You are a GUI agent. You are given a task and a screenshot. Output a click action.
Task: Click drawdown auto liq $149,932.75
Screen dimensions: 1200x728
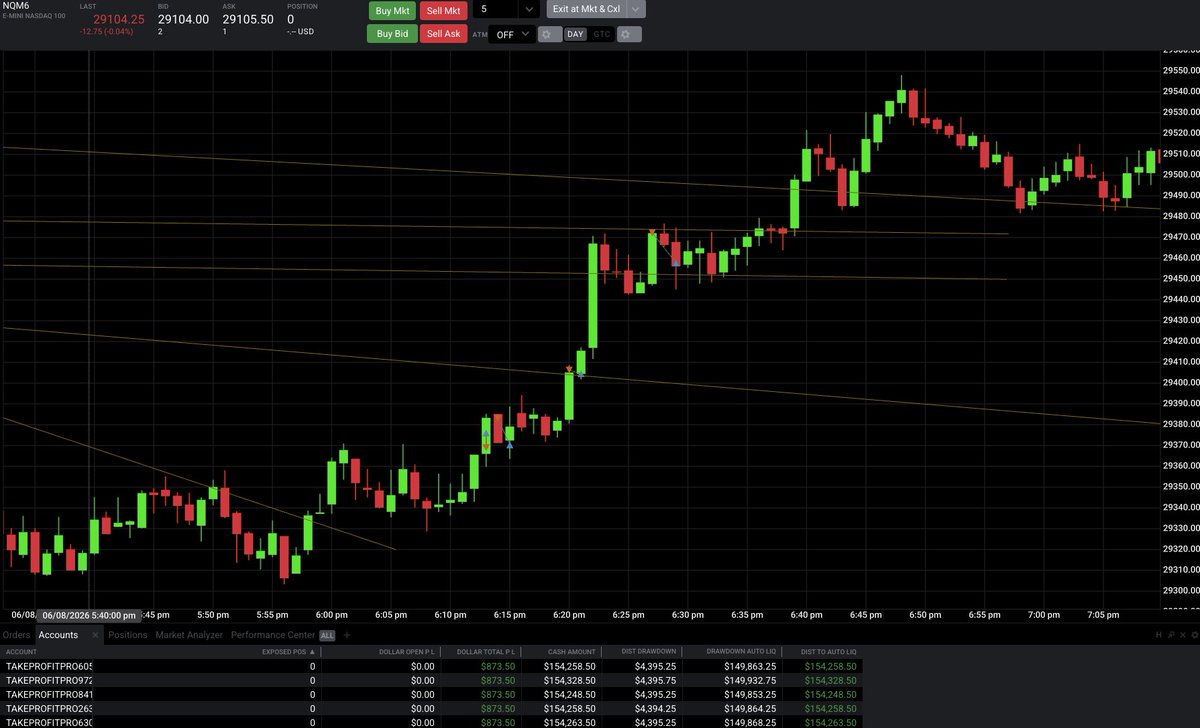click(750, 680)
